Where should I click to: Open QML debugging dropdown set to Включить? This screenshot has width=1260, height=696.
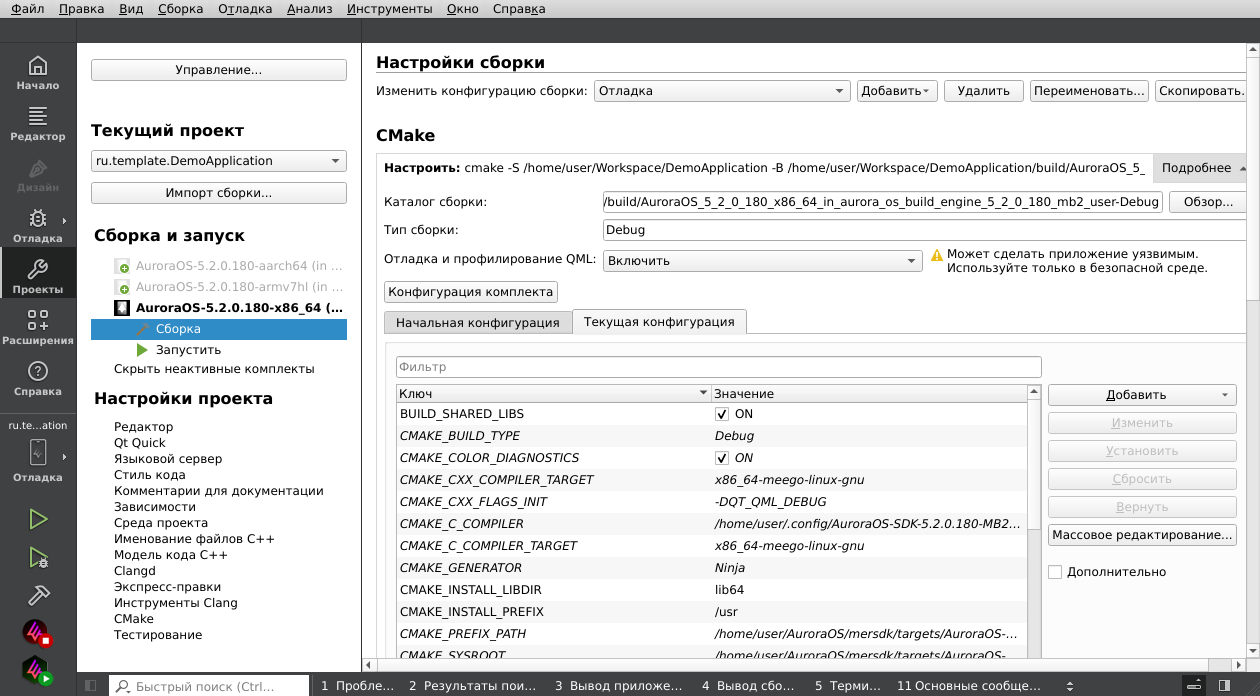pos(762,261)
